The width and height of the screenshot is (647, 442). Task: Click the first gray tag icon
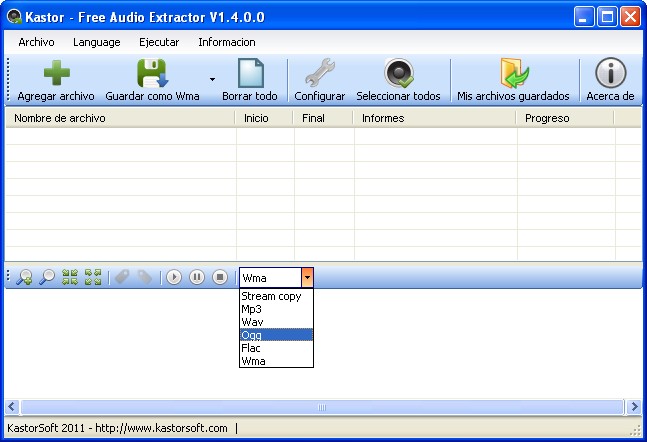tap(122, 277)
